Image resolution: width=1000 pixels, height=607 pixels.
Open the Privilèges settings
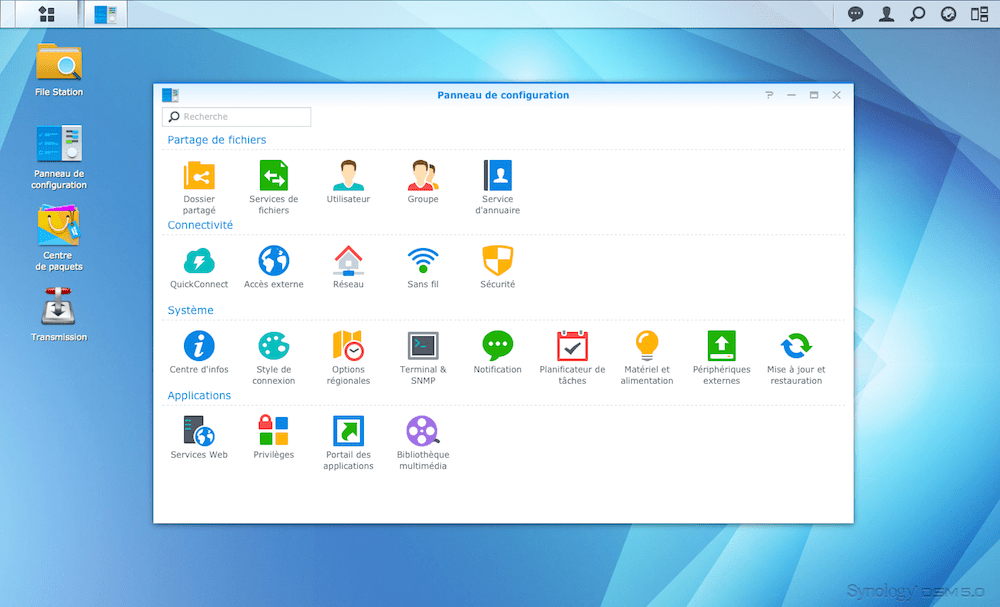[274, 438]
